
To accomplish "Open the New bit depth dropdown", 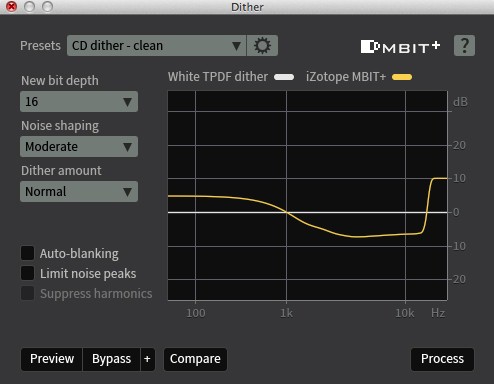I will (79, 102).
